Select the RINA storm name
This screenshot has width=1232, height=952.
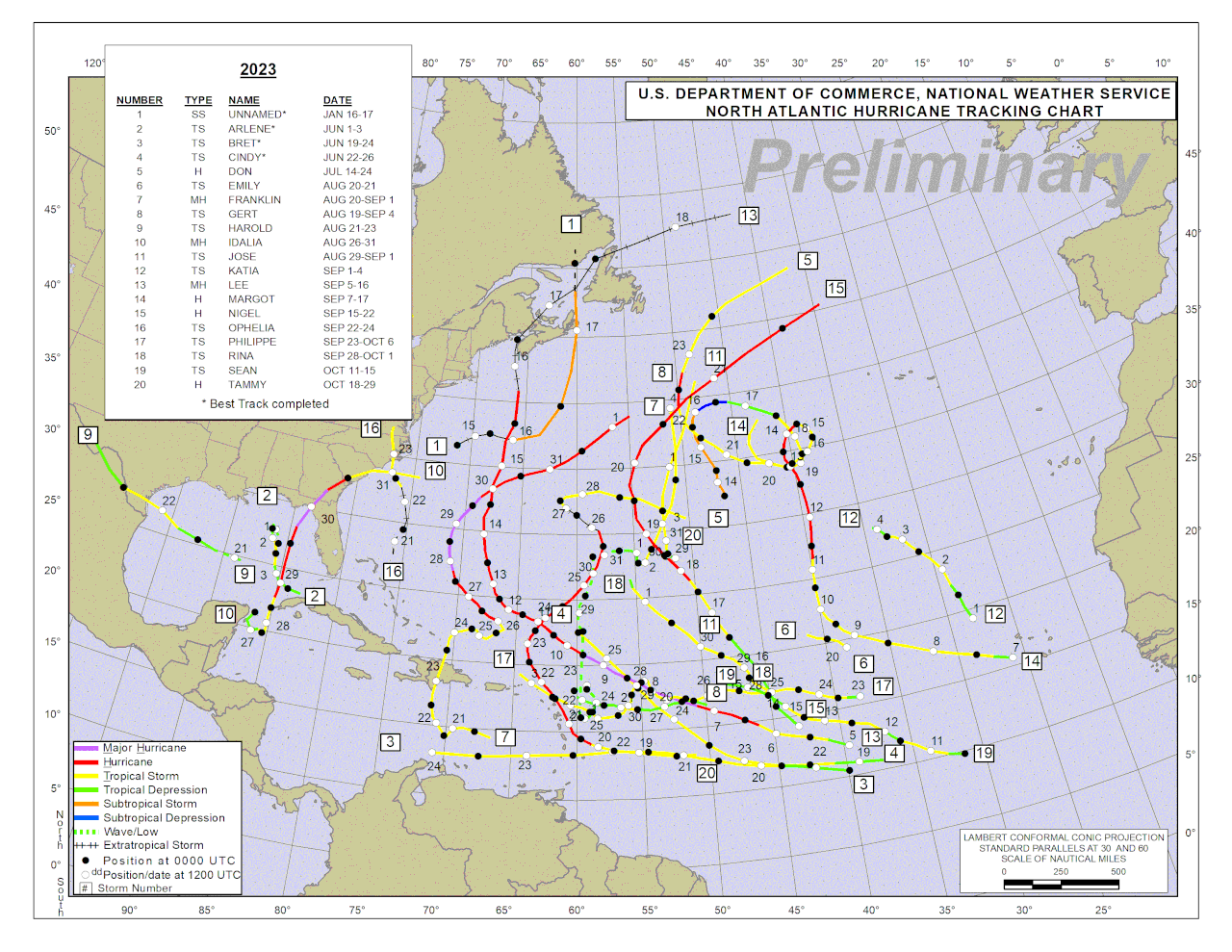[241, 356]
